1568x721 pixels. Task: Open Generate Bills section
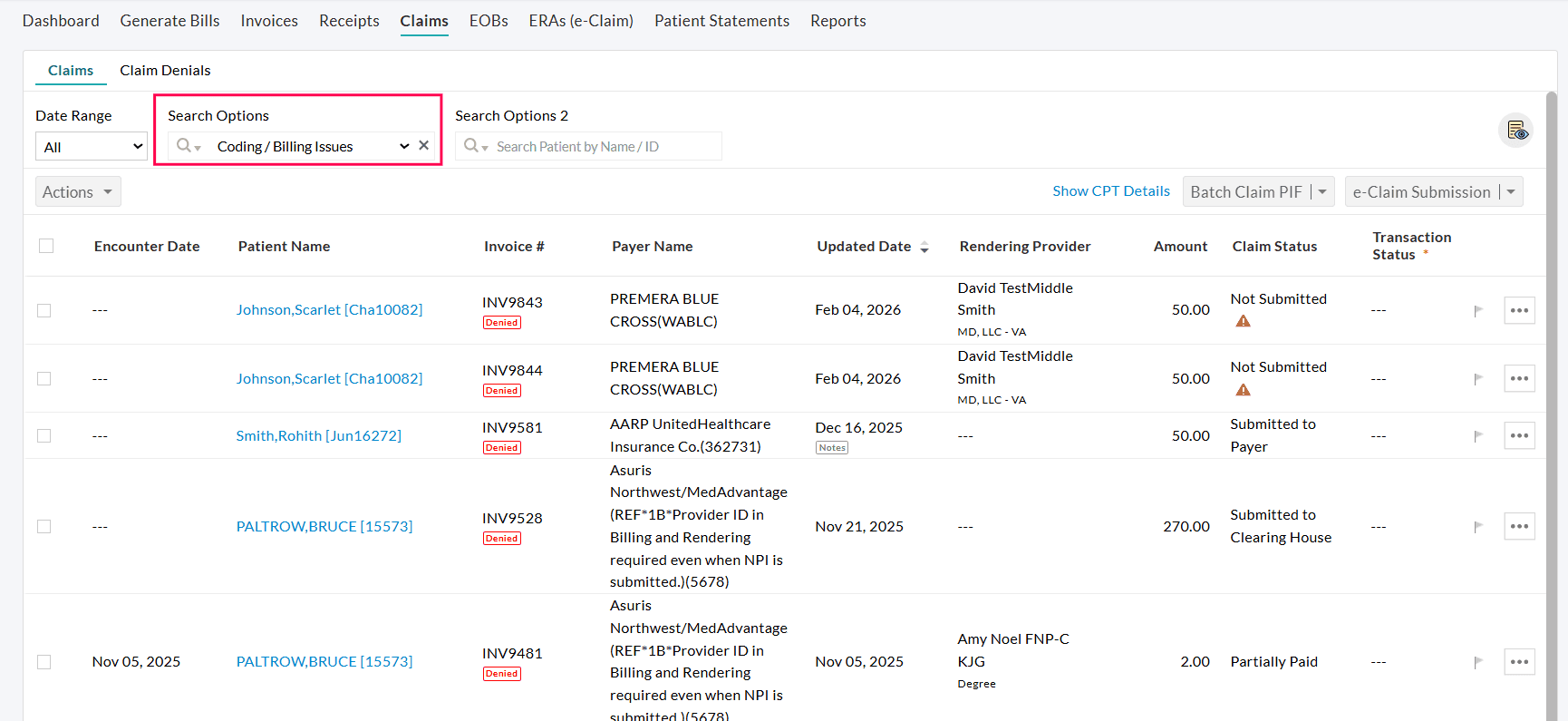click(x=169, y=20)
